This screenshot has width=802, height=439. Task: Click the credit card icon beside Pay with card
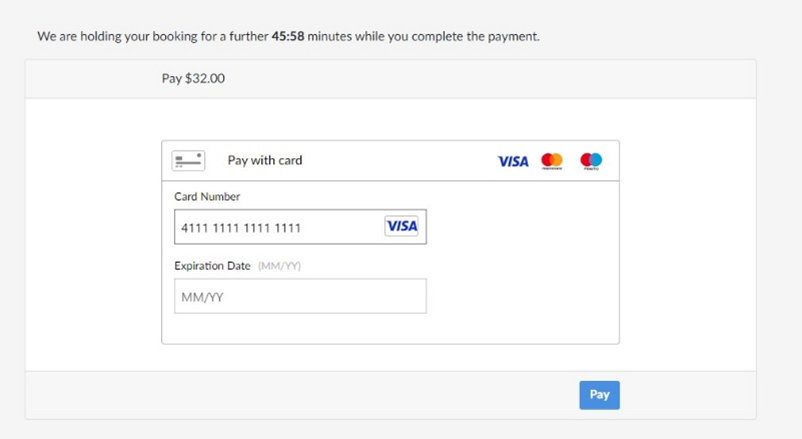pos(188,160)
